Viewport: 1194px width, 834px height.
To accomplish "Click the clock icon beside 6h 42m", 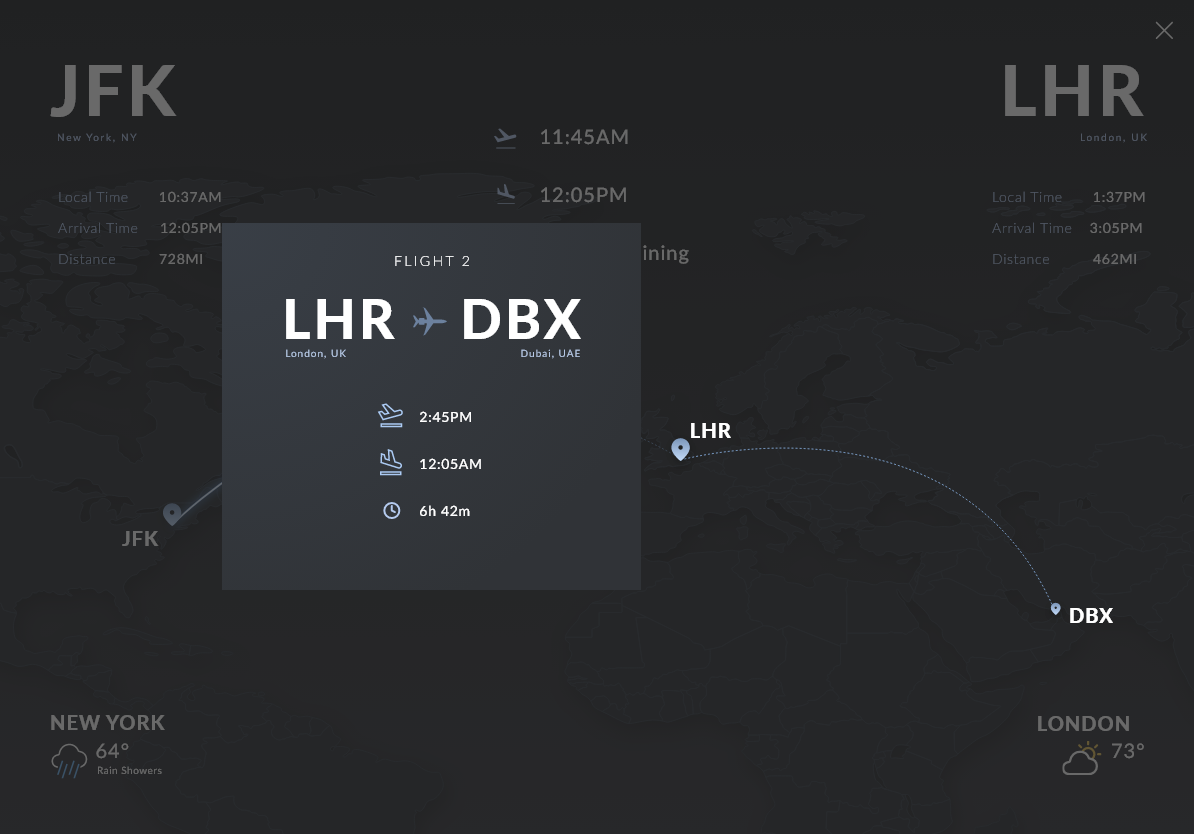I will pos(391,510).
